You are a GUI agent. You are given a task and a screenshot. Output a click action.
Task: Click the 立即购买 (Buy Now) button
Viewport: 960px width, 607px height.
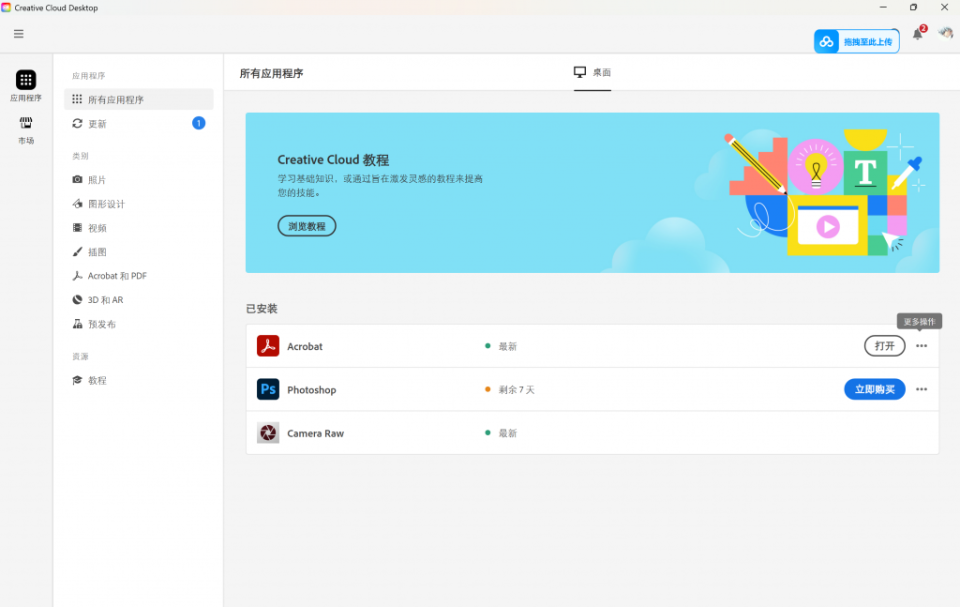(874, 389)
